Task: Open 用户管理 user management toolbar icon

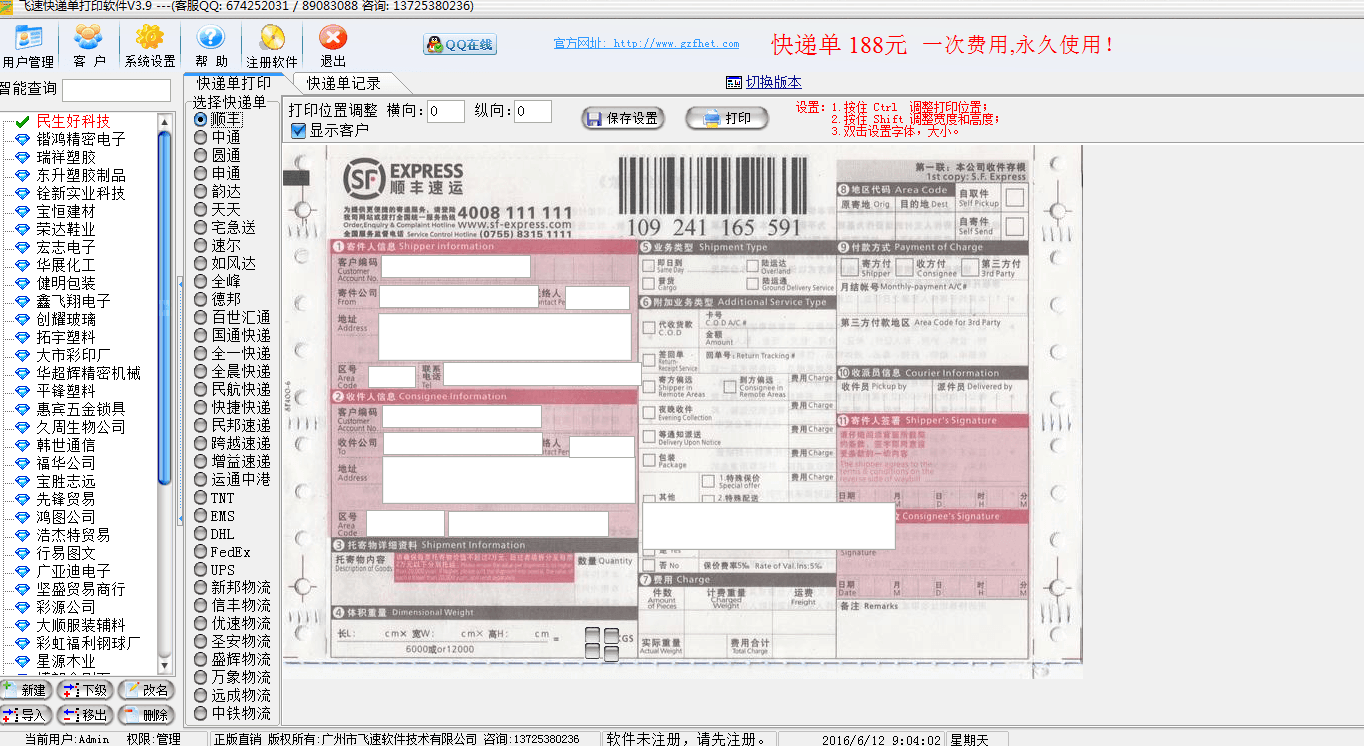Action: coord(28,46)
